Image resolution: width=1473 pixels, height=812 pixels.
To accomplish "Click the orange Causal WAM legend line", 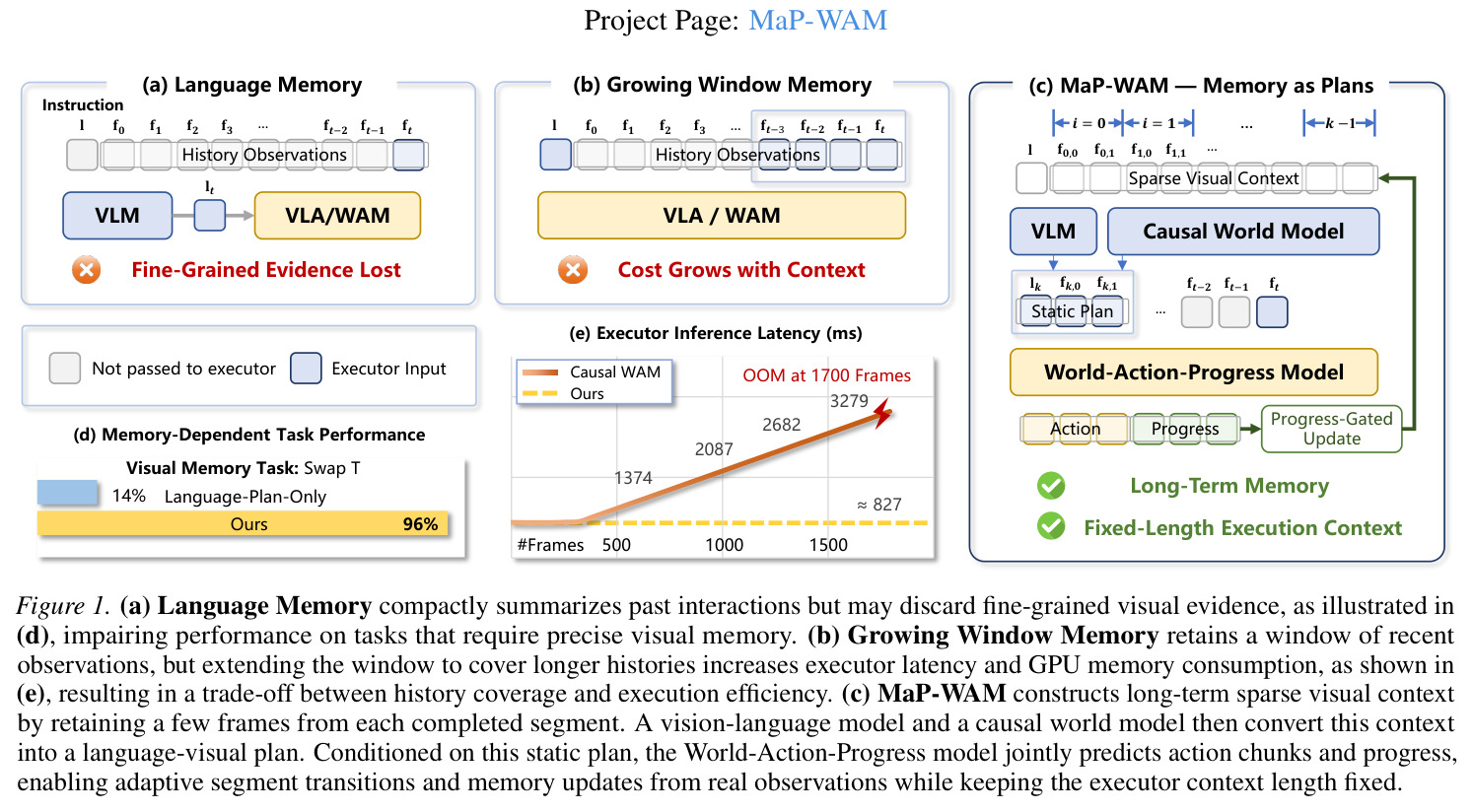I will pyautogui.click(x=539, y=372).
